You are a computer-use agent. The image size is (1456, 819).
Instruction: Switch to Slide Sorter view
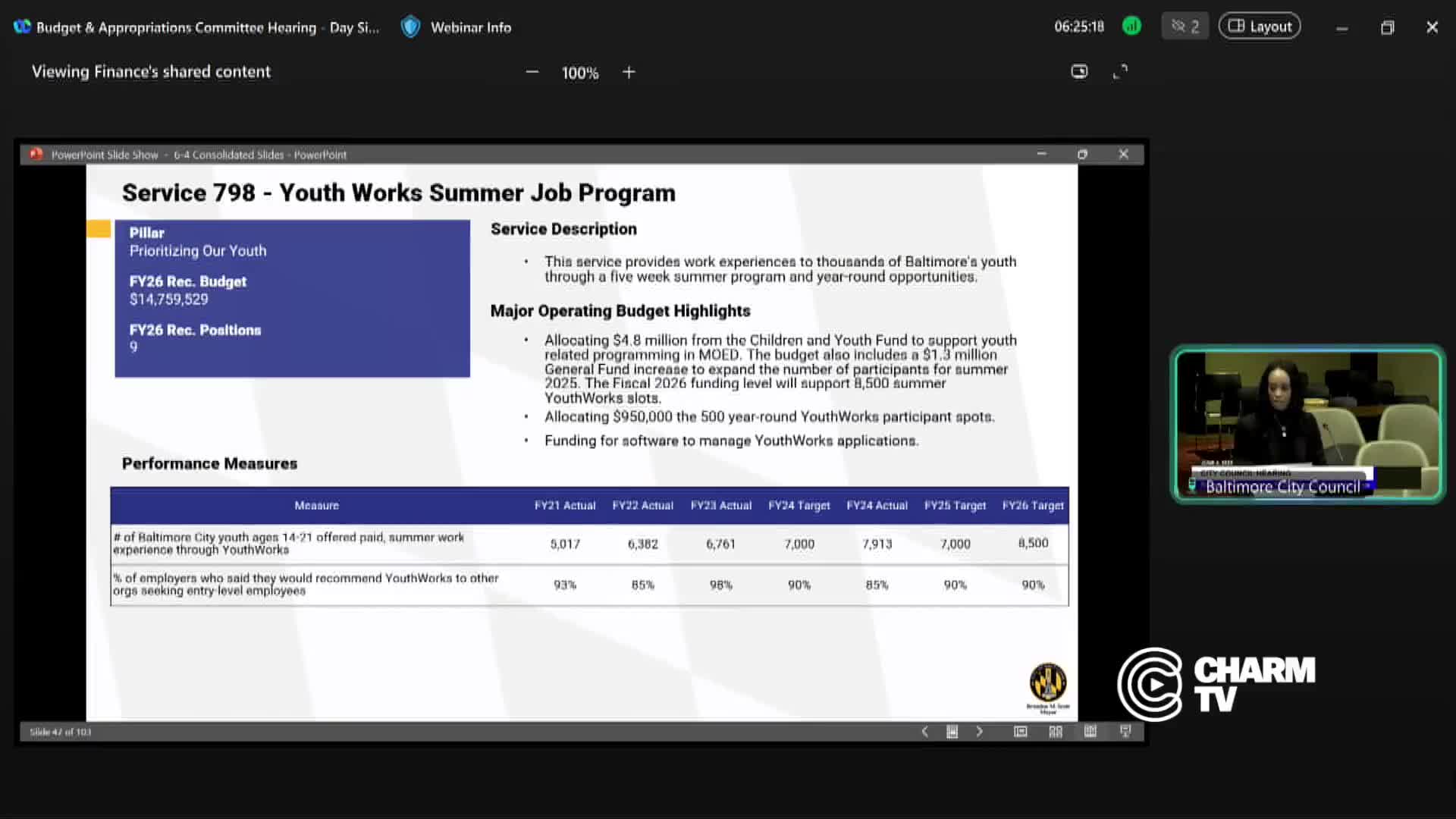(1056, 731)
